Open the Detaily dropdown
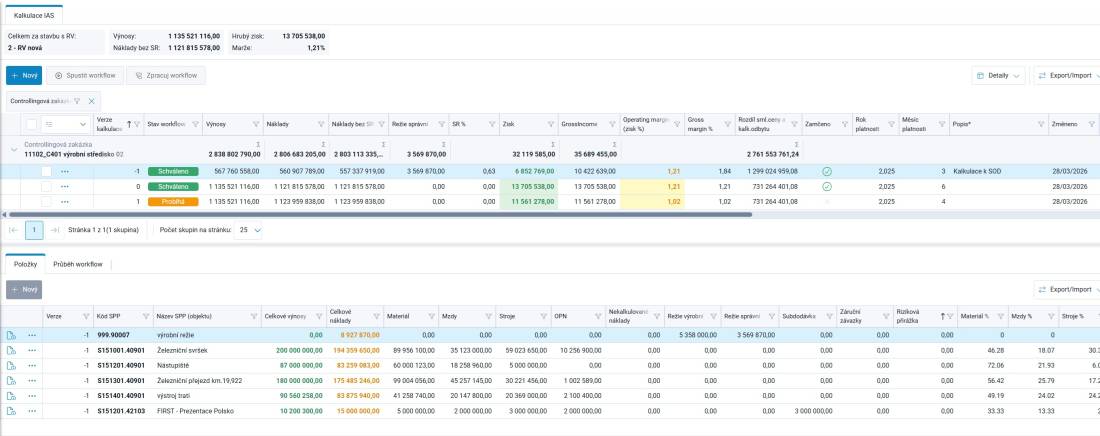Image resolution: width=1100 pixels, height=436 pixels. 999,75
